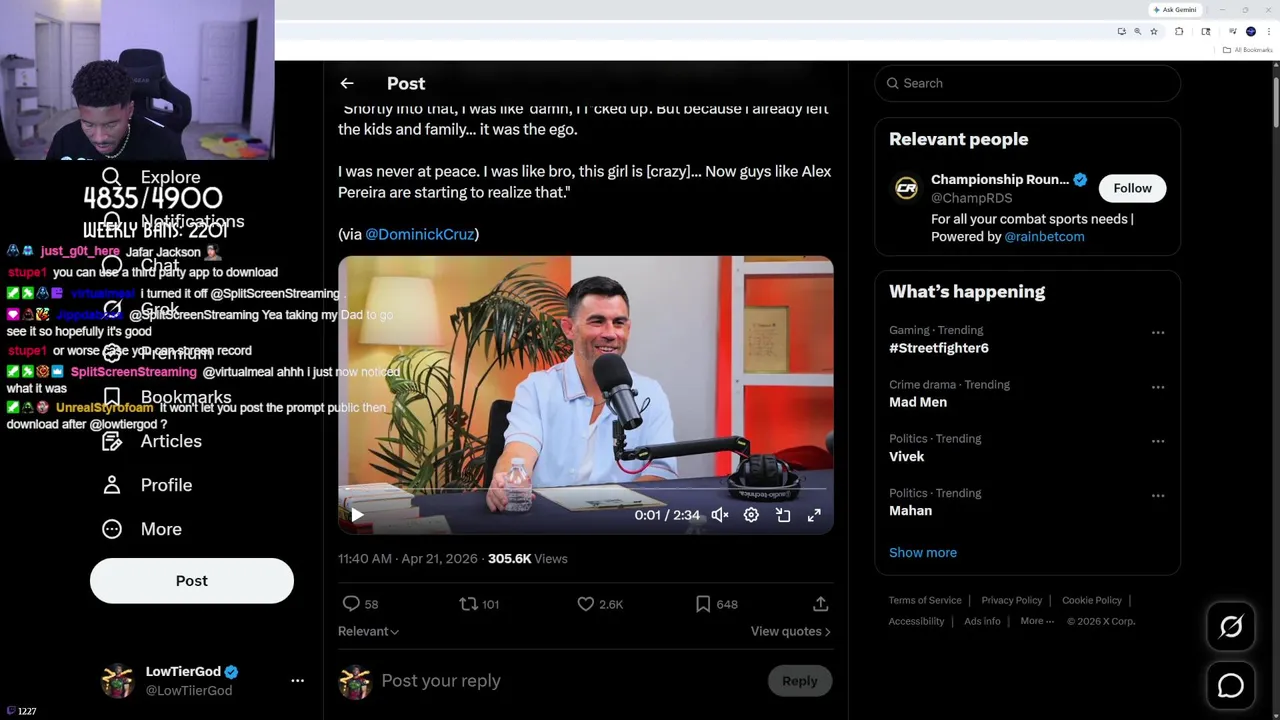Image resolution: width=1280 pixels, height=720 pixels.
Task: Seek along the video progress bar
Action: click(585, 490)
